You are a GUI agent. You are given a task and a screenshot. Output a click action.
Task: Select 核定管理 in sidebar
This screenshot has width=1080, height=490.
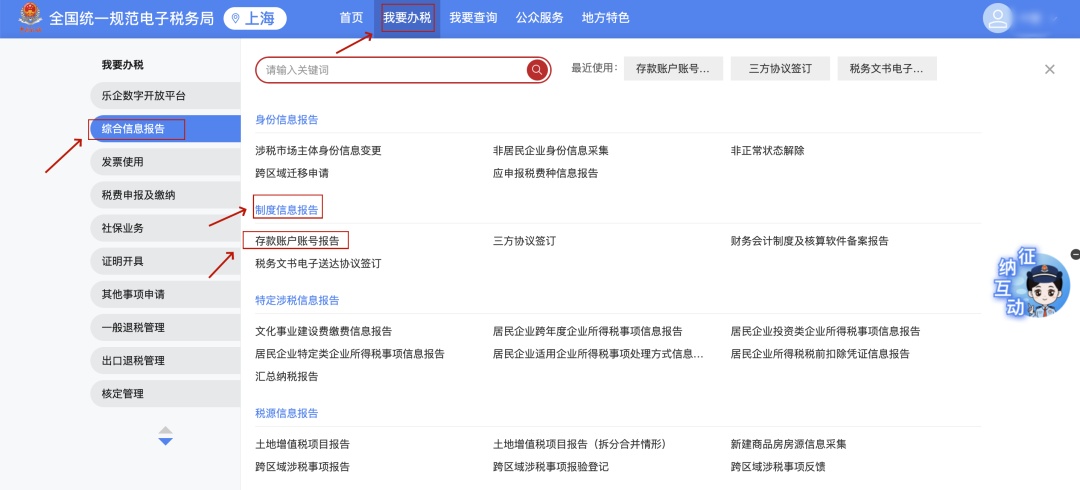165,394
